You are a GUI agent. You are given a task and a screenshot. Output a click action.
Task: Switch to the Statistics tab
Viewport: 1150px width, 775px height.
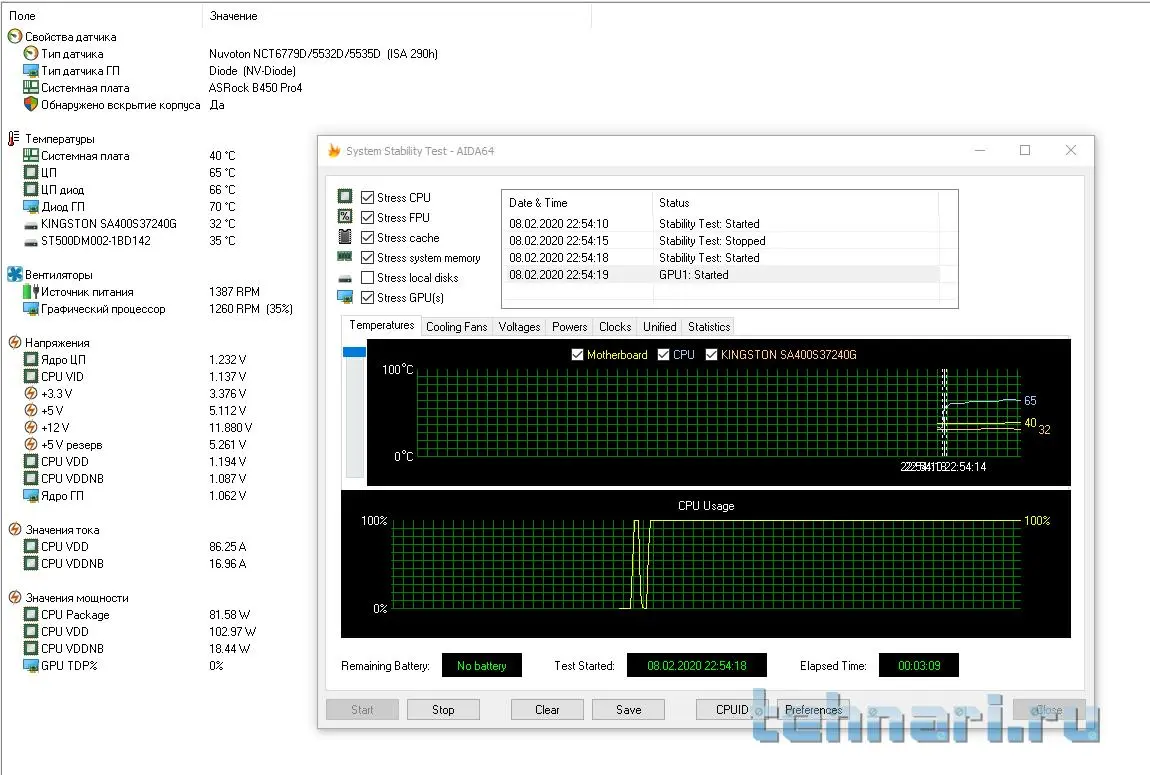coord(708,326)
